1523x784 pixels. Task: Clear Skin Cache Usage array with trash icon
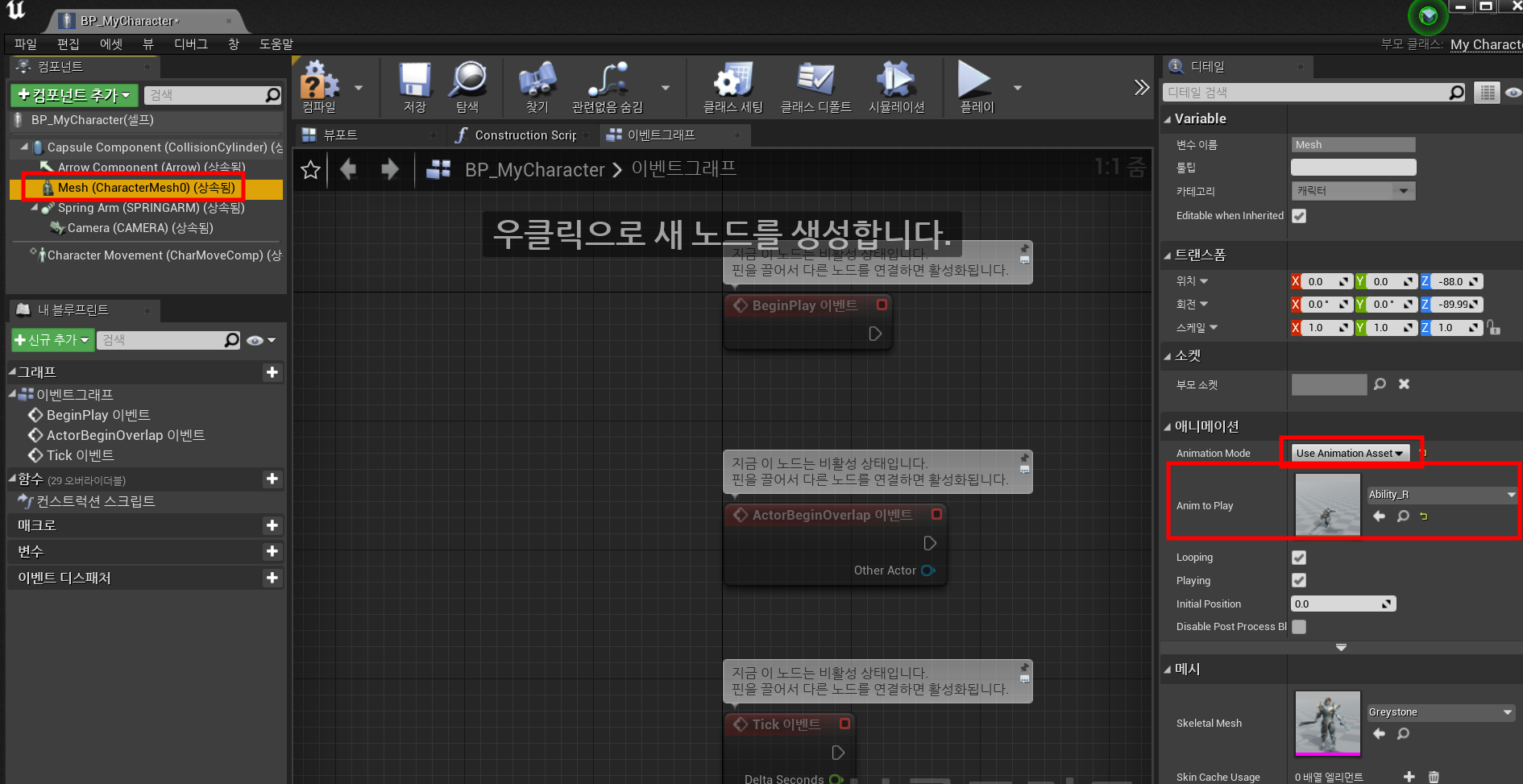[x=1434, y=777]
